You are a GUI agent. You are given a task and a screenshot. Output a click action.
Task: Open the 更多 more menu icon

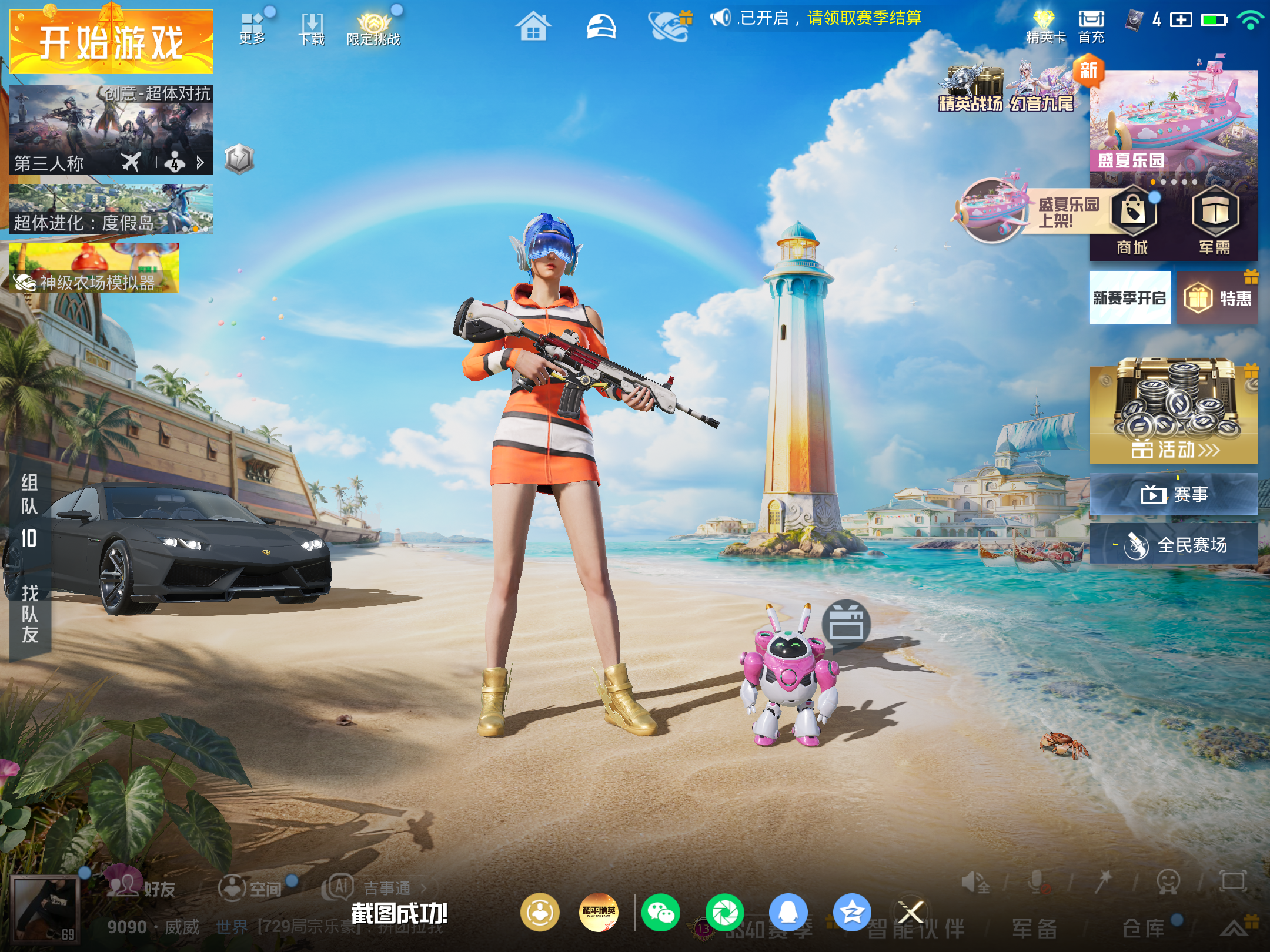253,28
